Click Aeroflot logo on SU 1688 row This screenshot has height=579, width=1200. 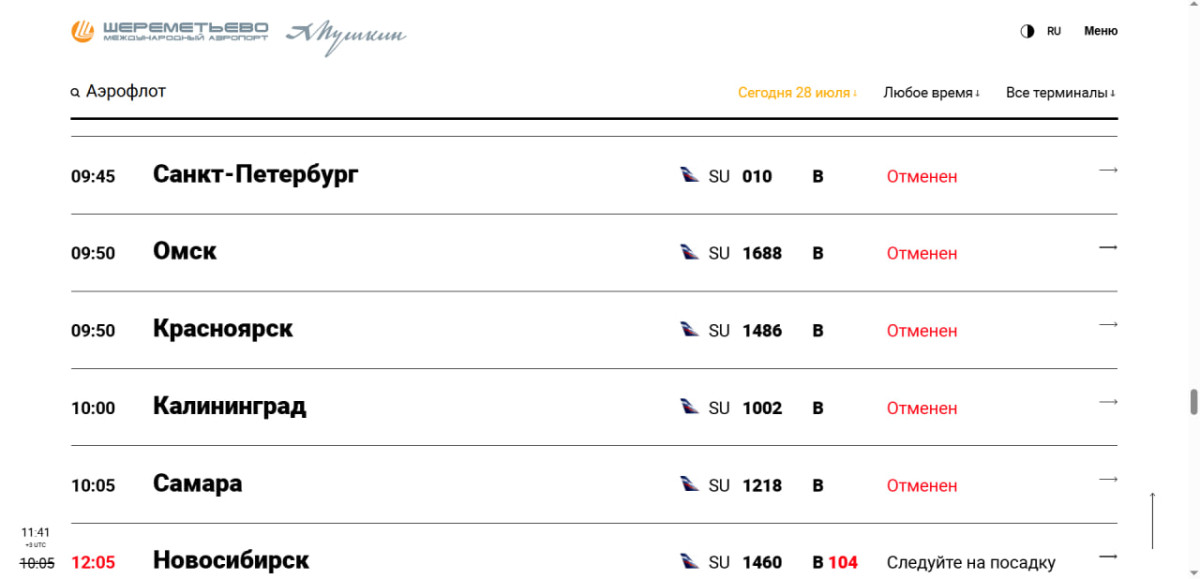click(689, 252)
